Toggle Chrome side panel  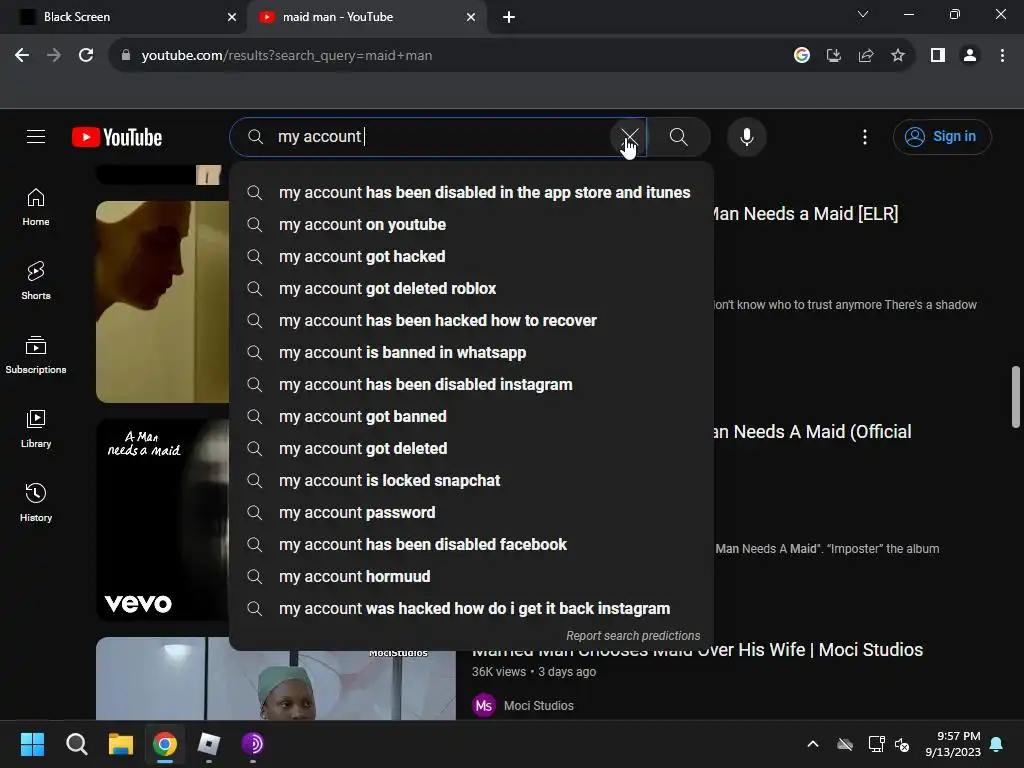(x=938, y=56)
